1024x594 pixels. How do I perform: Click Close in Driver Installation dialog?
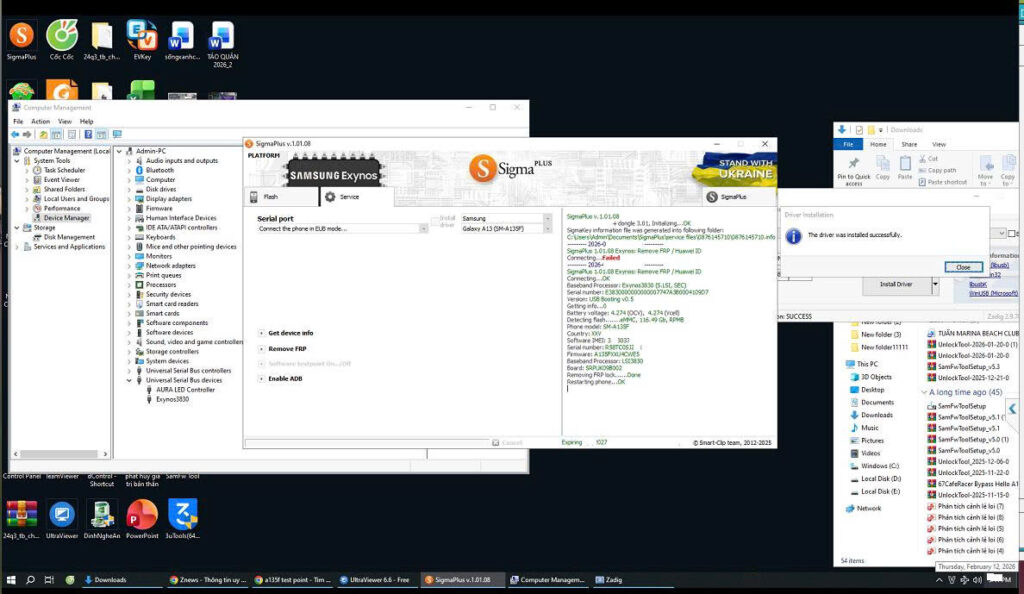coord(962,267)
